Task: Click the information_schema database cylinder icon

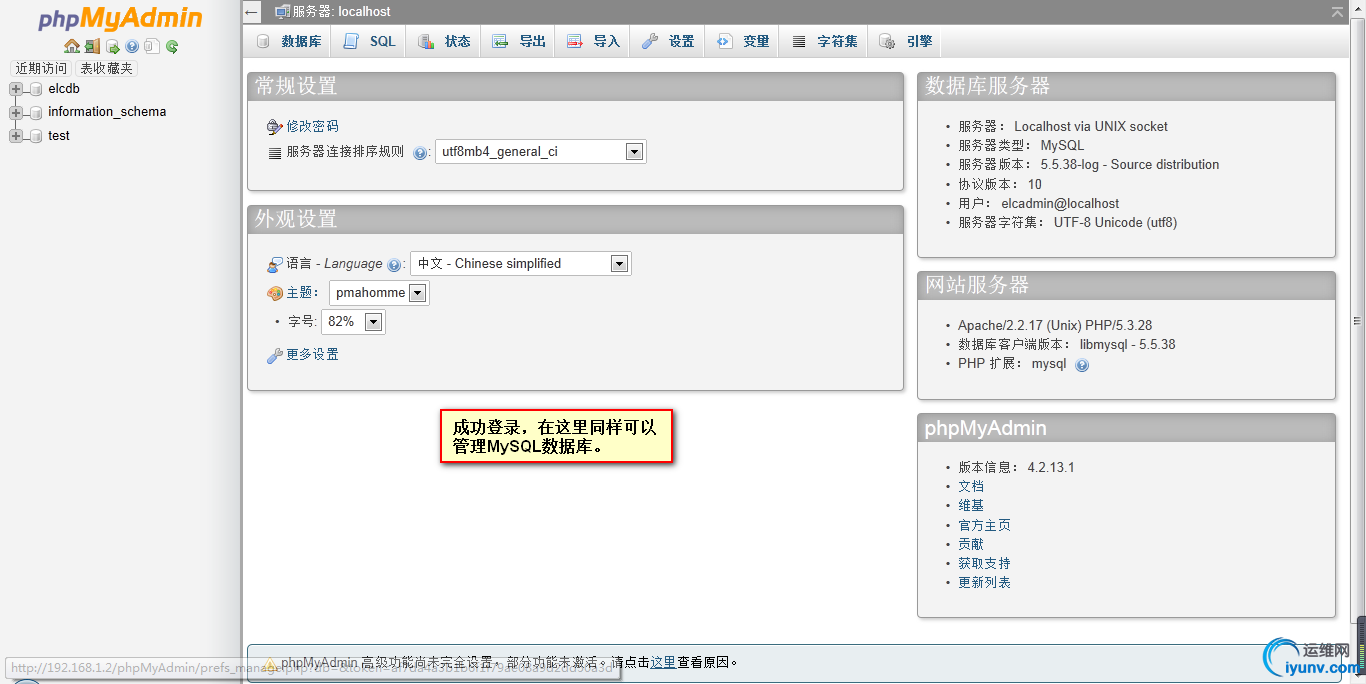Action: pos(36,113)
